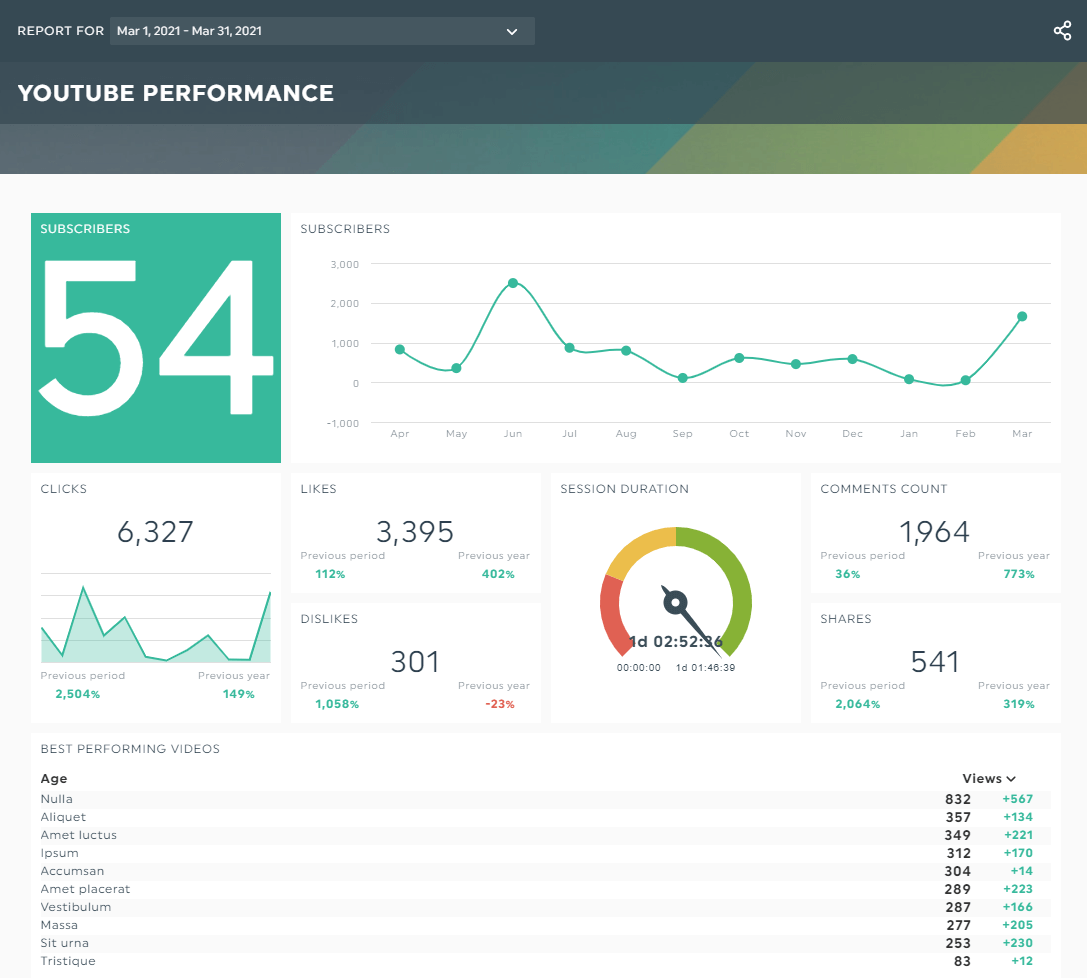Select the Jan data point on Subscribers chart
1087x978 pixels.
(909, 379)
